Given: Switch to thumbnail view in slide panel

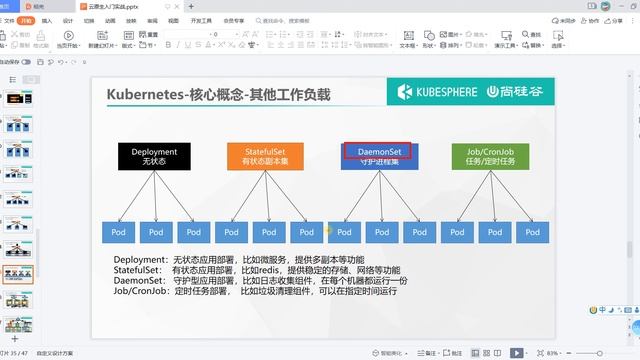Looking at the screenshot, I should 31,80.
